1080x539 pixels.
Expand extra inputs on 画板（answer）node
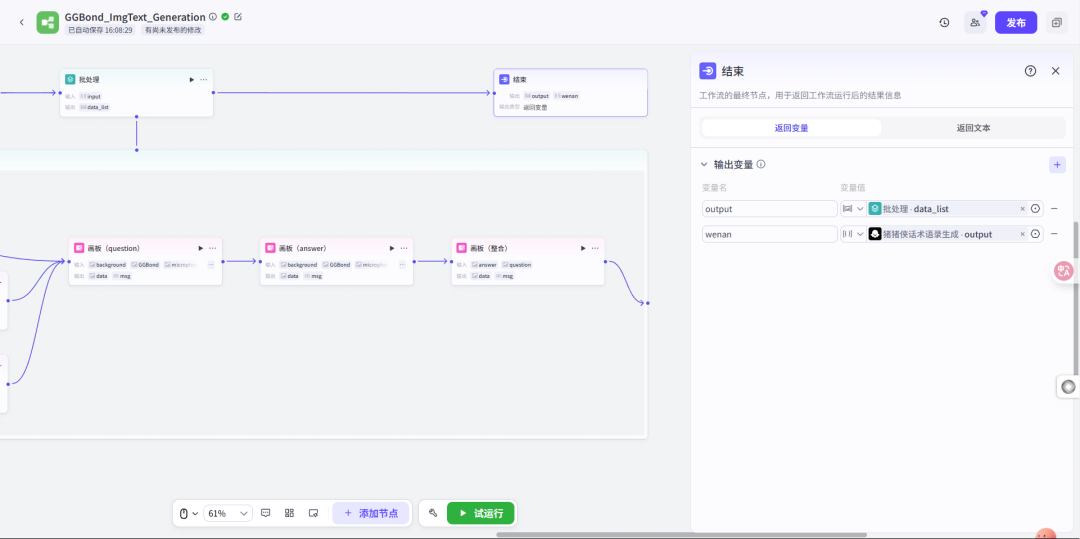[x=402, y=264]
